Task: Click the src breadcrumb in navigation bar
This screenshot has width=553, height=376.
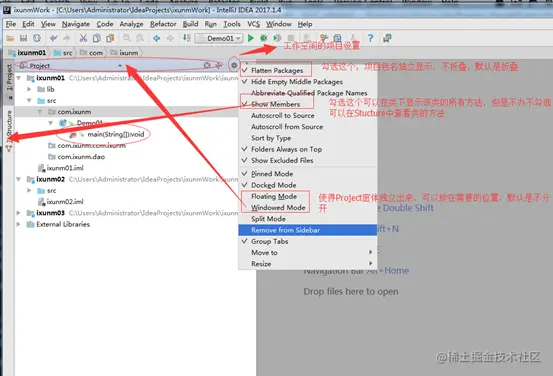Action: tap(63, 53)
